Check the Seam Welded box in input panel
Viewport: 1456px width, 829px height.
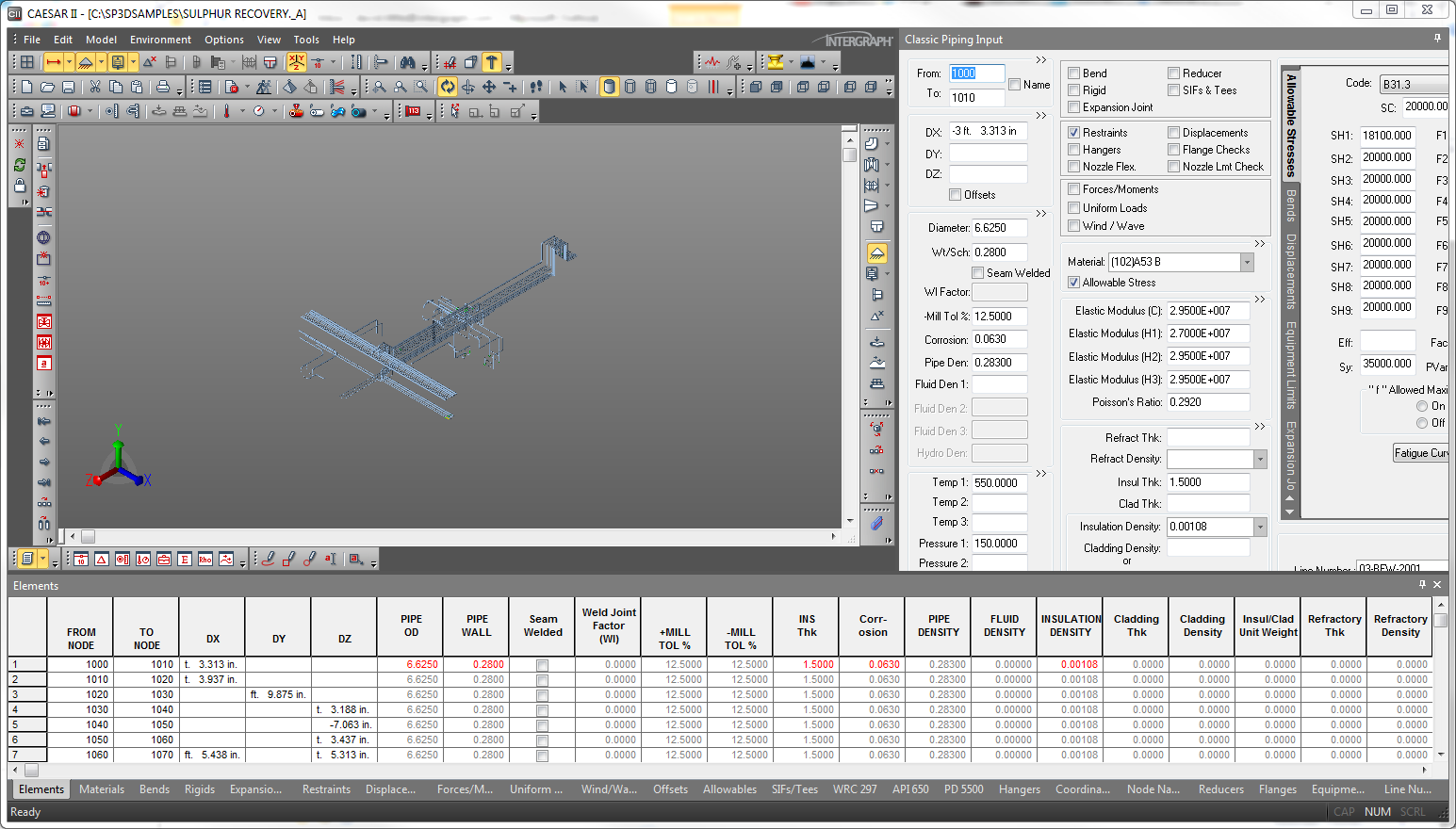point(977,273)
